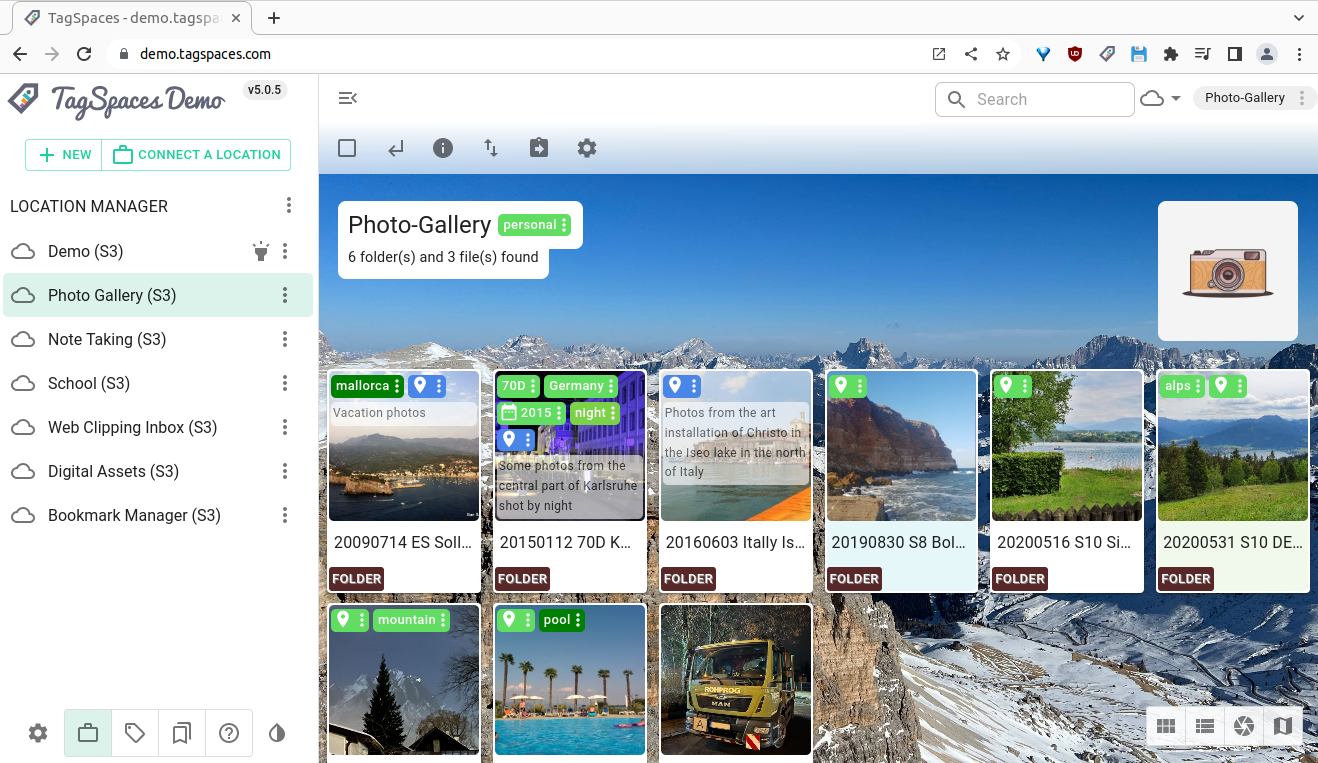The image size is (1318, 763).
Task: Click the move/copy files toolbar icon
Action: tap(539, 148)
